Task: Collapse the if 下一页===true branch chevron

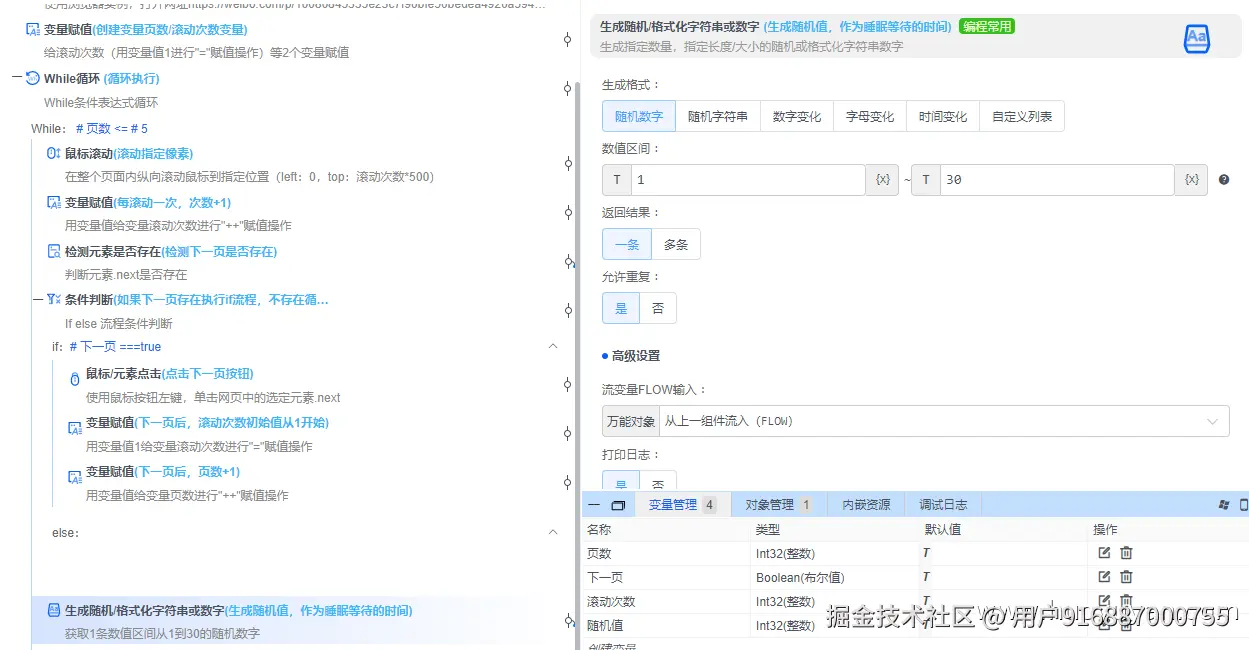Action: [x=553, y=346]
